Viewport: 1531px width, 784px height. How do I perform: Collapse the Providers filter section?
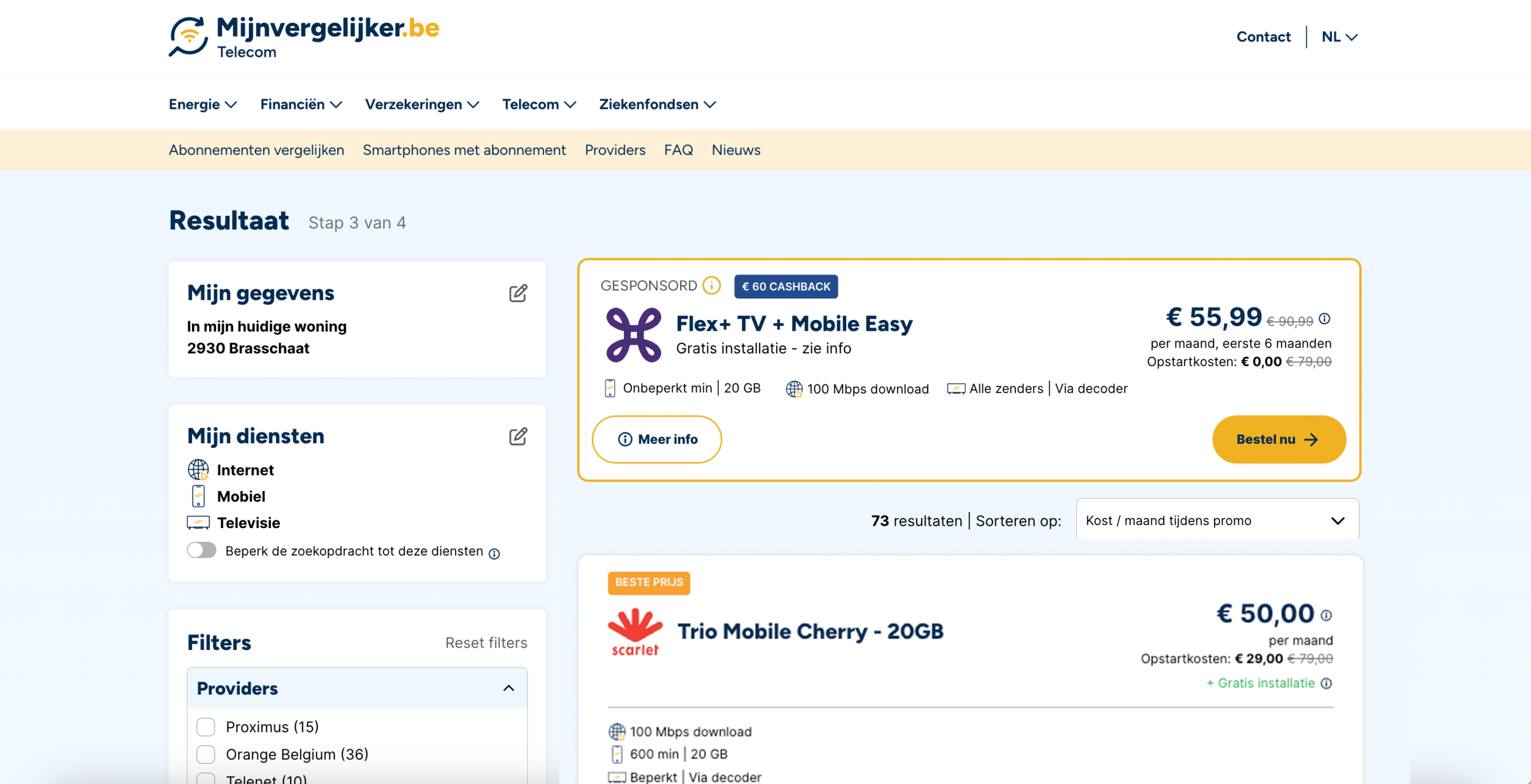point(508,688)
